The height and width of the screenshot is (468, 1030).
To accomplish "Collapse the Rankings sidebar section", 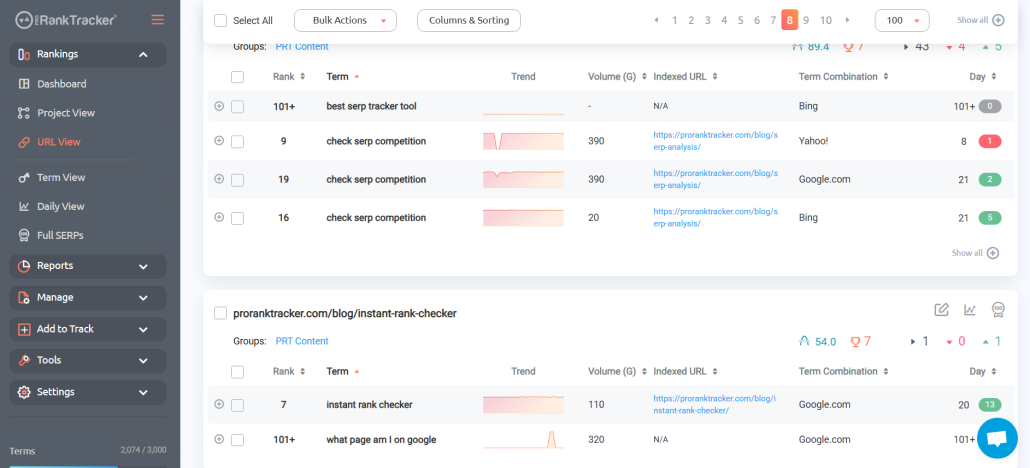I will coord(88,55).
